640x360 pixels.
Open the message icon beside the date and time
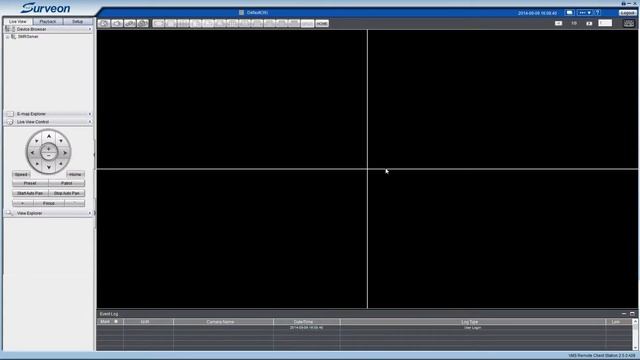point(569,13)
